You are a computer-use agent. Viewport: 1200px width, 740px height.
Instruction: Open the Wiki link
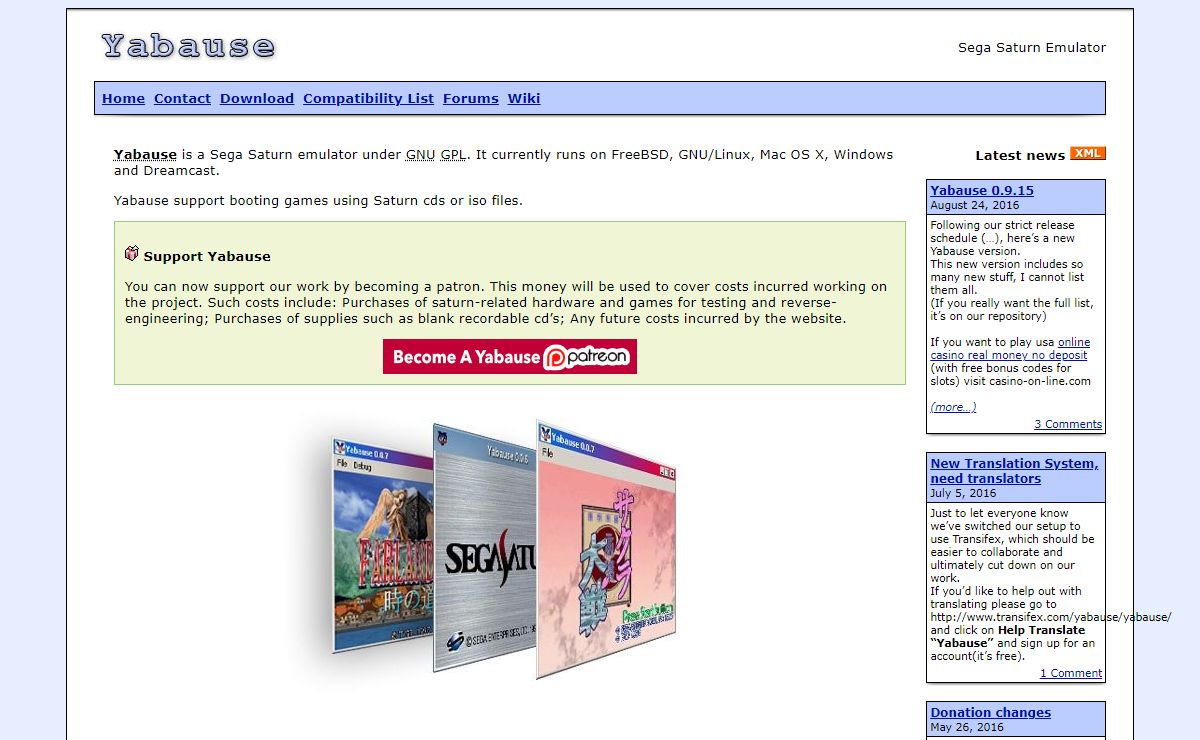[524, 98]
